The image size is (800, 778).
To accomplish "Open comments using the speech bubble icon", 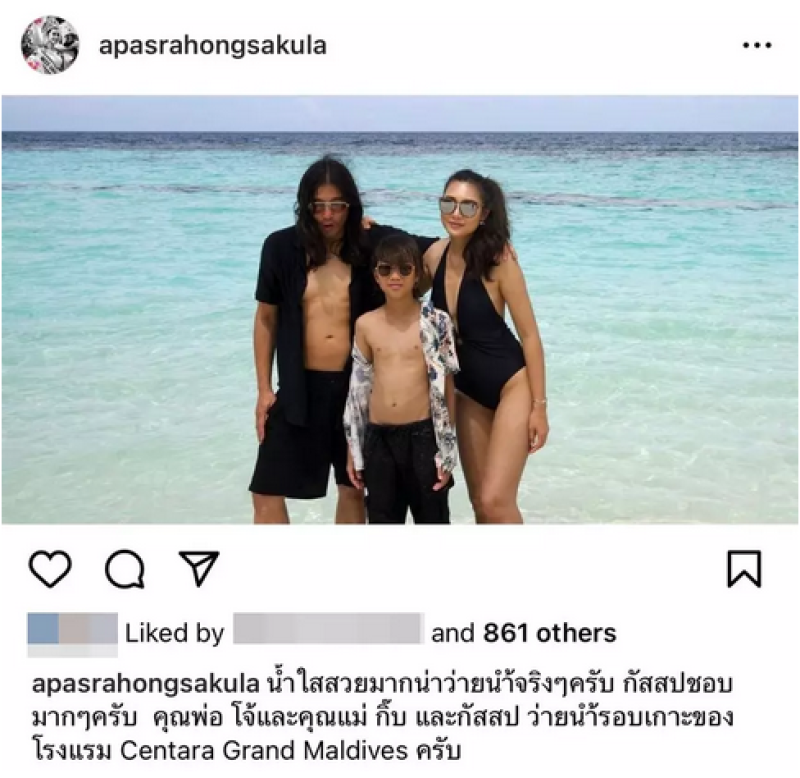I will coord(124,569).
